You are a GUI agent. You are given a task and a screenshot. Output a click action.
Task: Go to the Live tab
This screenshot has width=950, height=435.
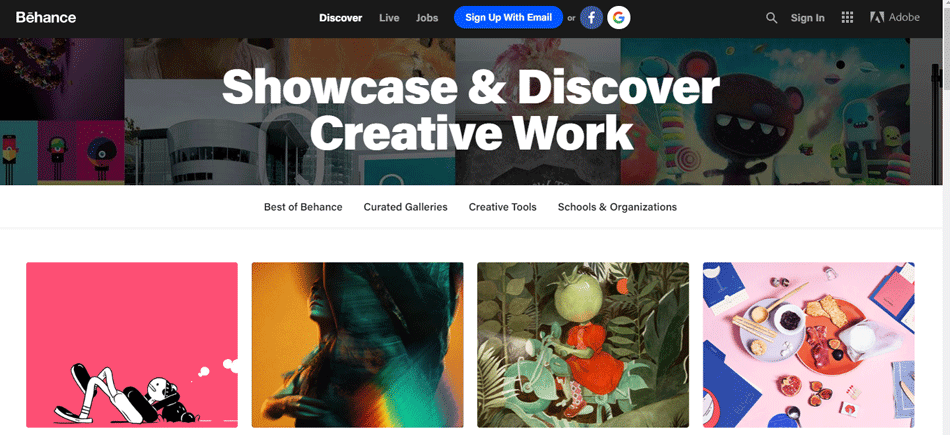click(x=389, y=18)
